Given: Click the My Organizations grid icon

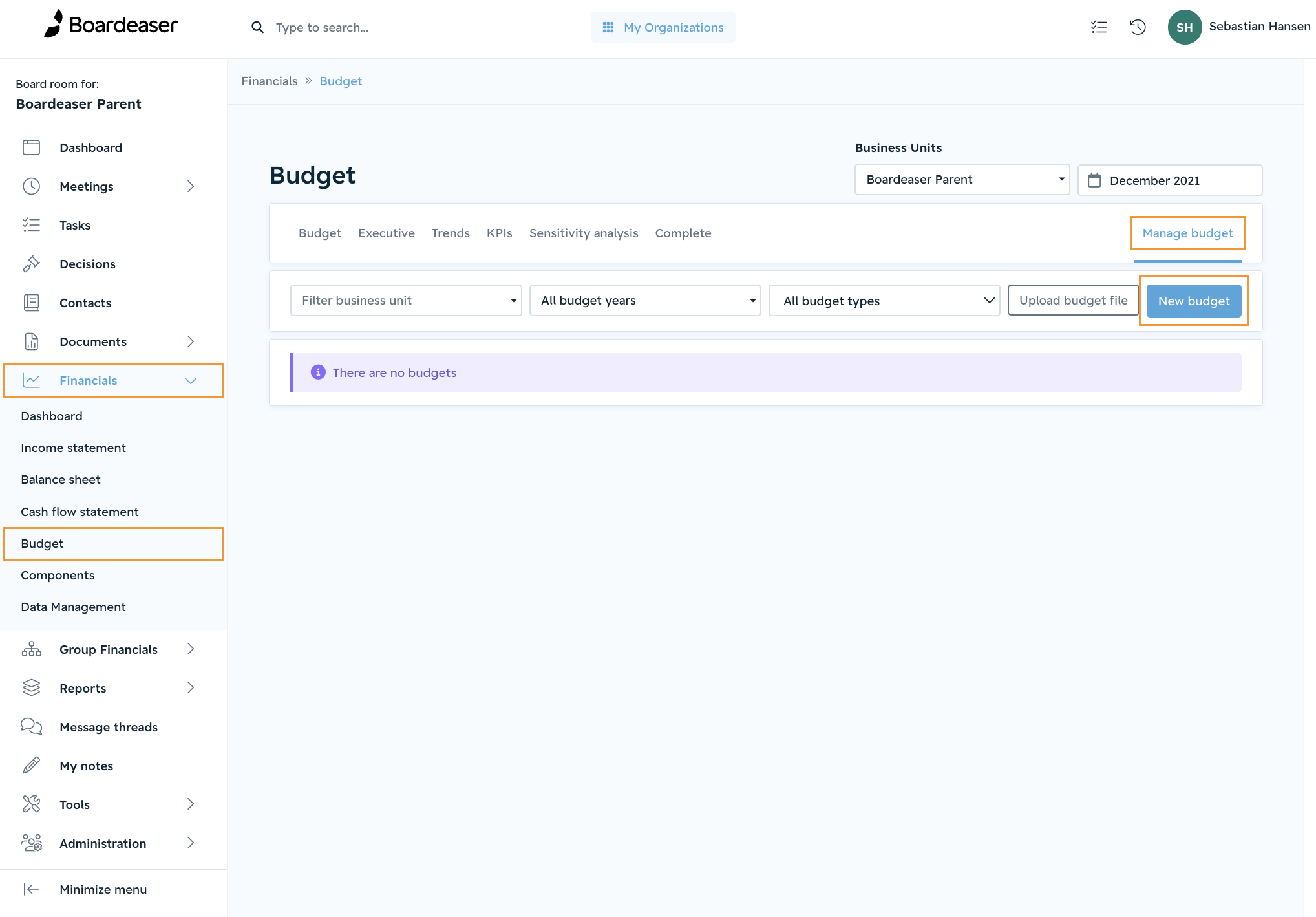Looking at the screenshot, I should [608, 27].
